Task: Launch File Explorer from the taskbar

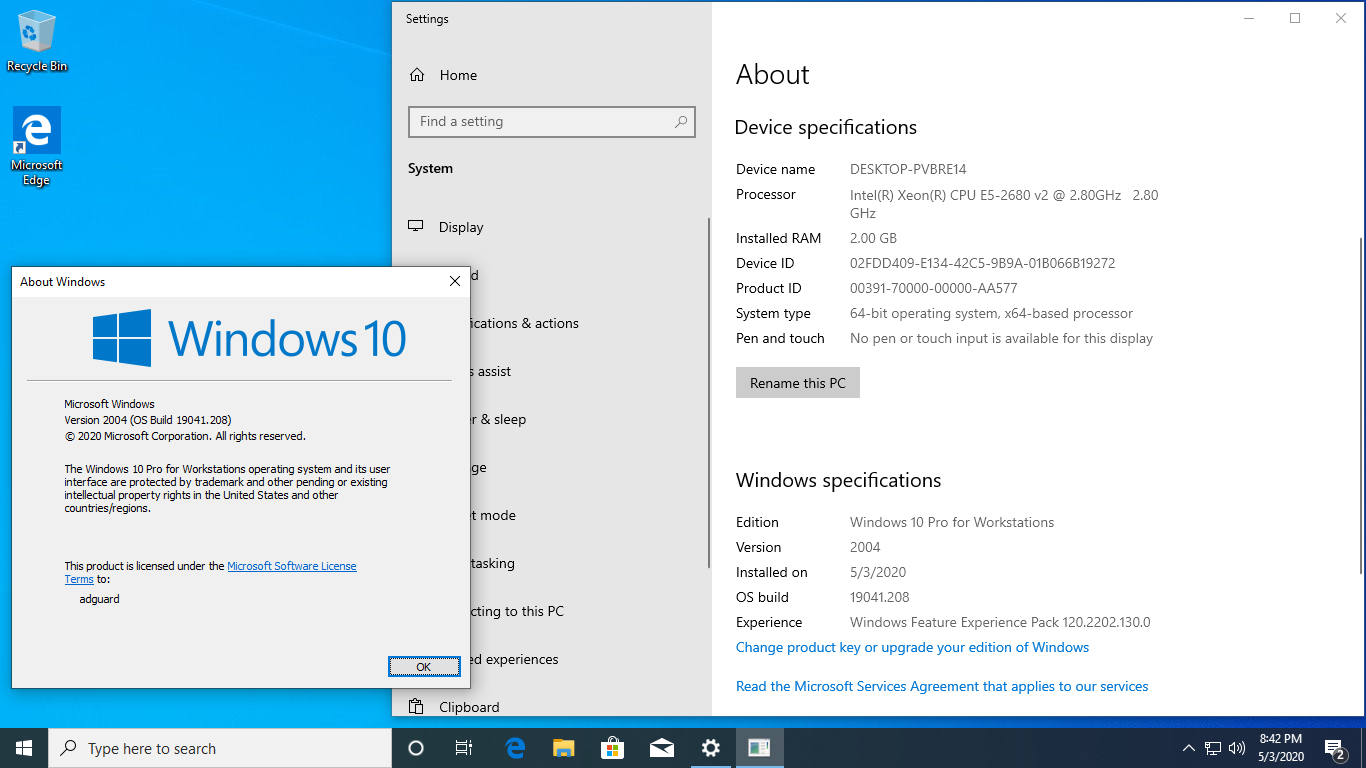Action: (x=564, y=748)
